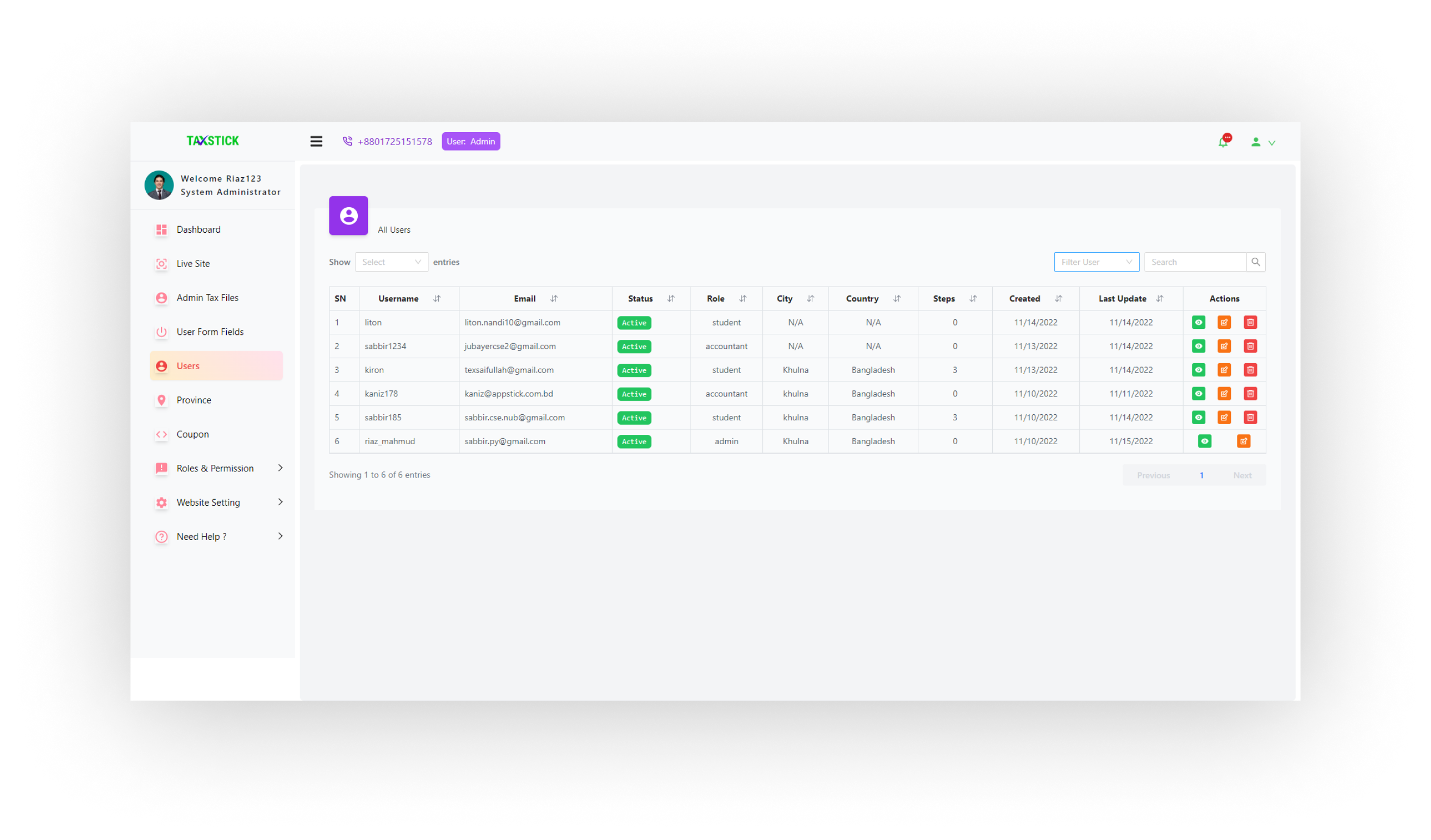Click the Search input field
This screenshot has width=1431, height=840.
(x=1194, y=262)
